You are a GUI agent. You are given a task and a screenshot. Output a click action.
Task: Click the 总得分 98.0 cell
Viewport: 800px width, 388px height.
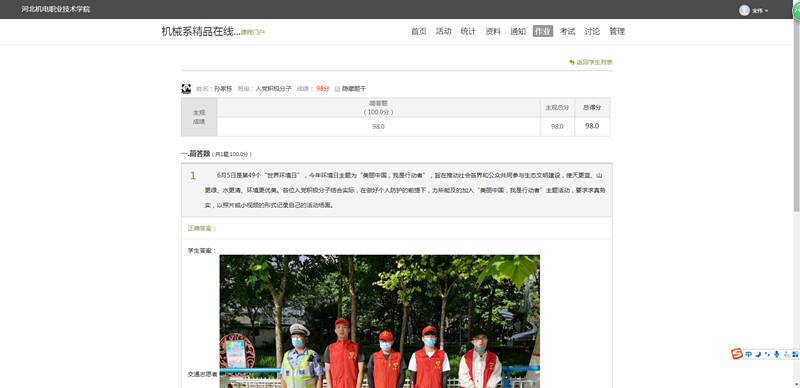point(592,126)
